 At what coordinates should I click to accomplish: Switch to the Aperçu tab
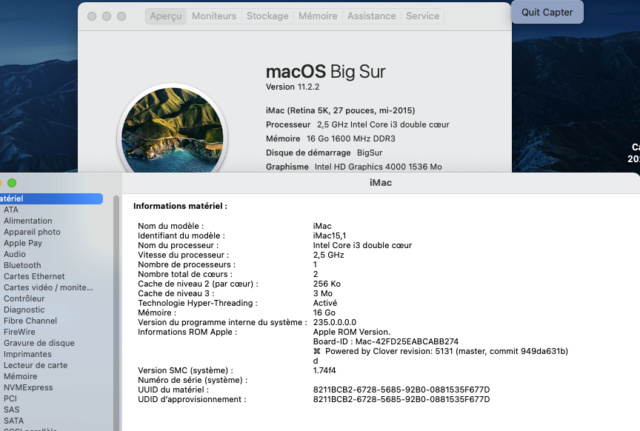pos(166,16)
